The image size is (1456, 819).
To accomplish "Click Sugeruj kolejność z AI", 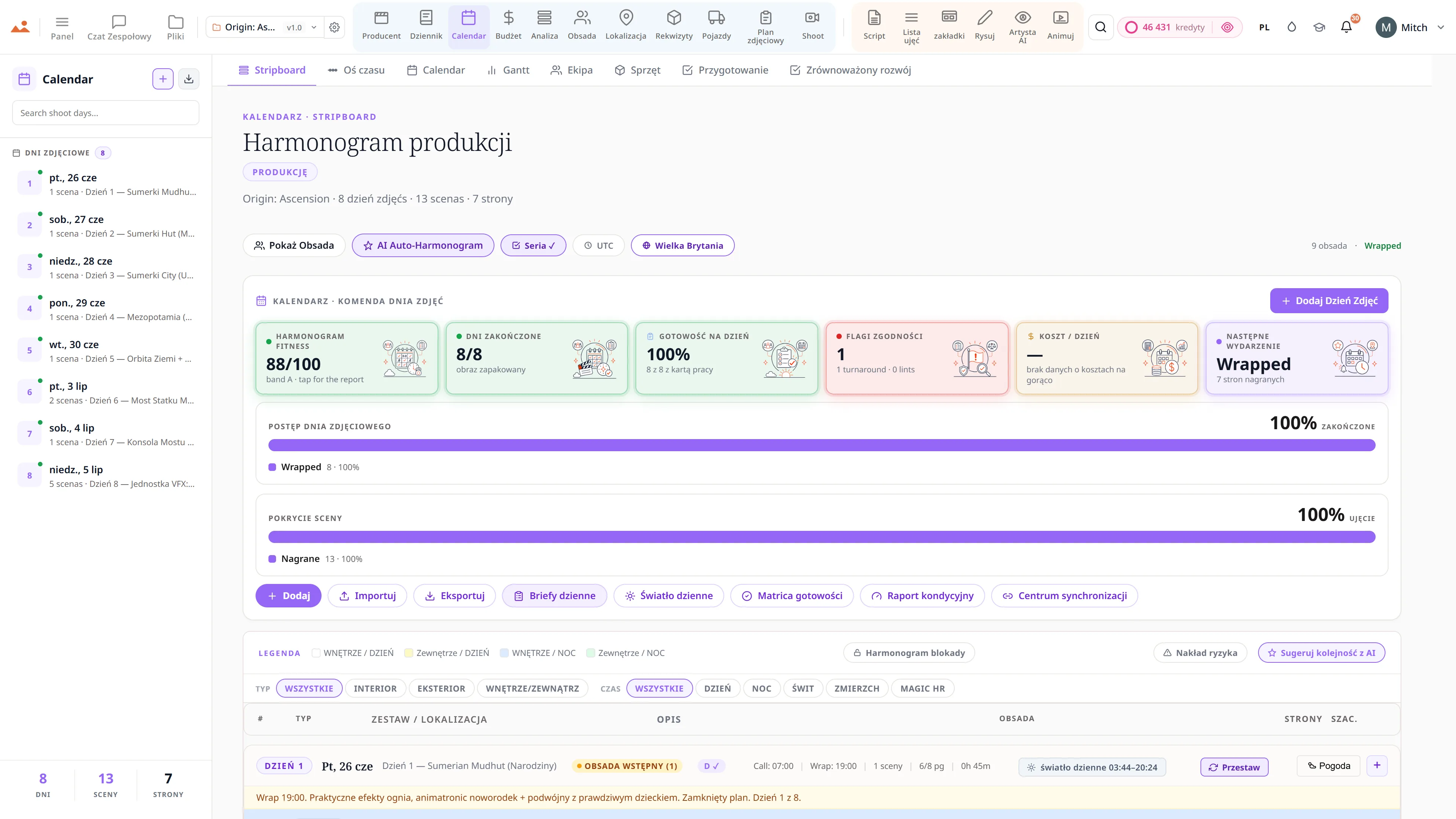I will (1321, 653).
